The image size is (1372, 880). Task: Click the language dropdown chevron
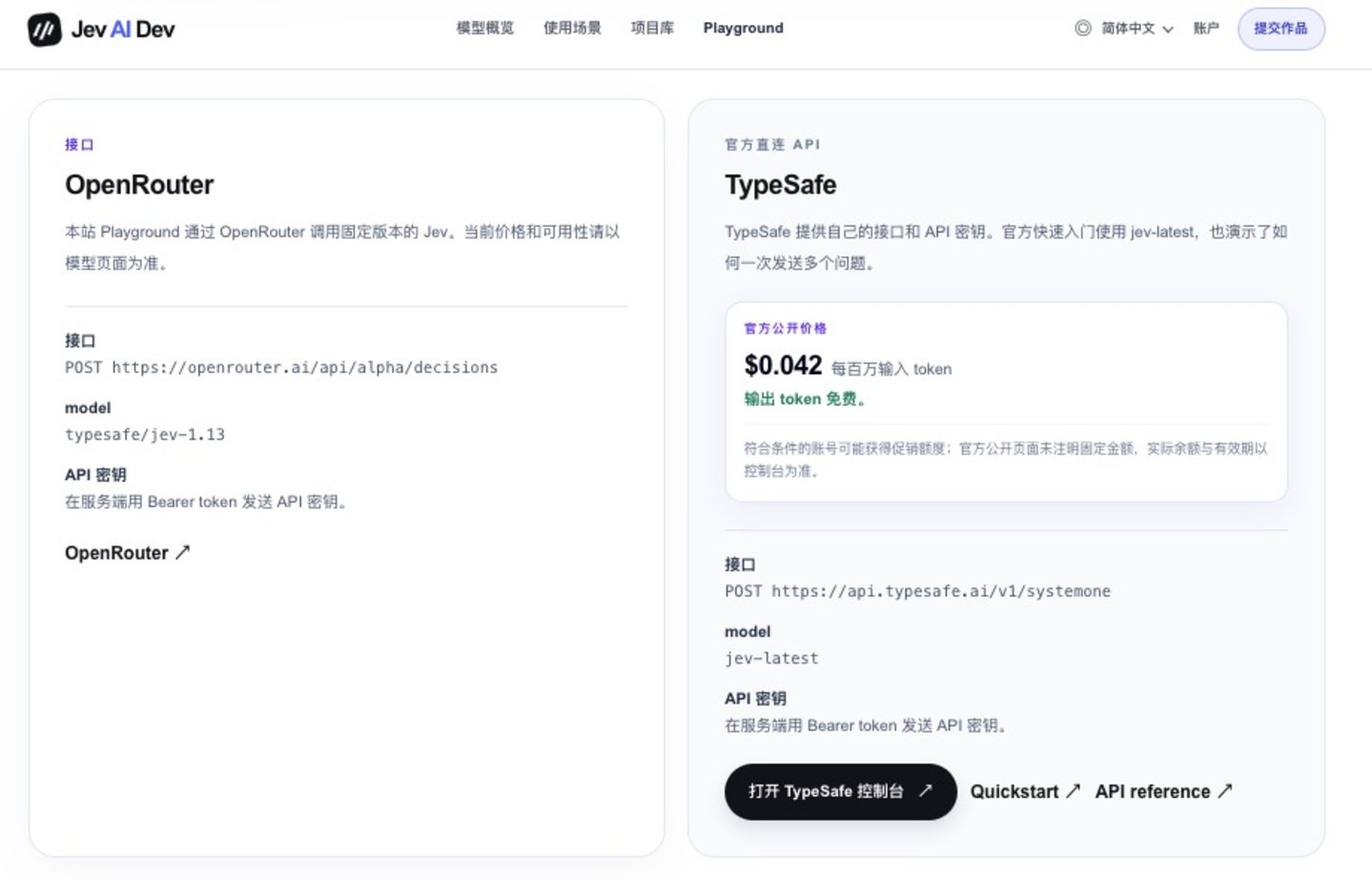(1168, 29)
